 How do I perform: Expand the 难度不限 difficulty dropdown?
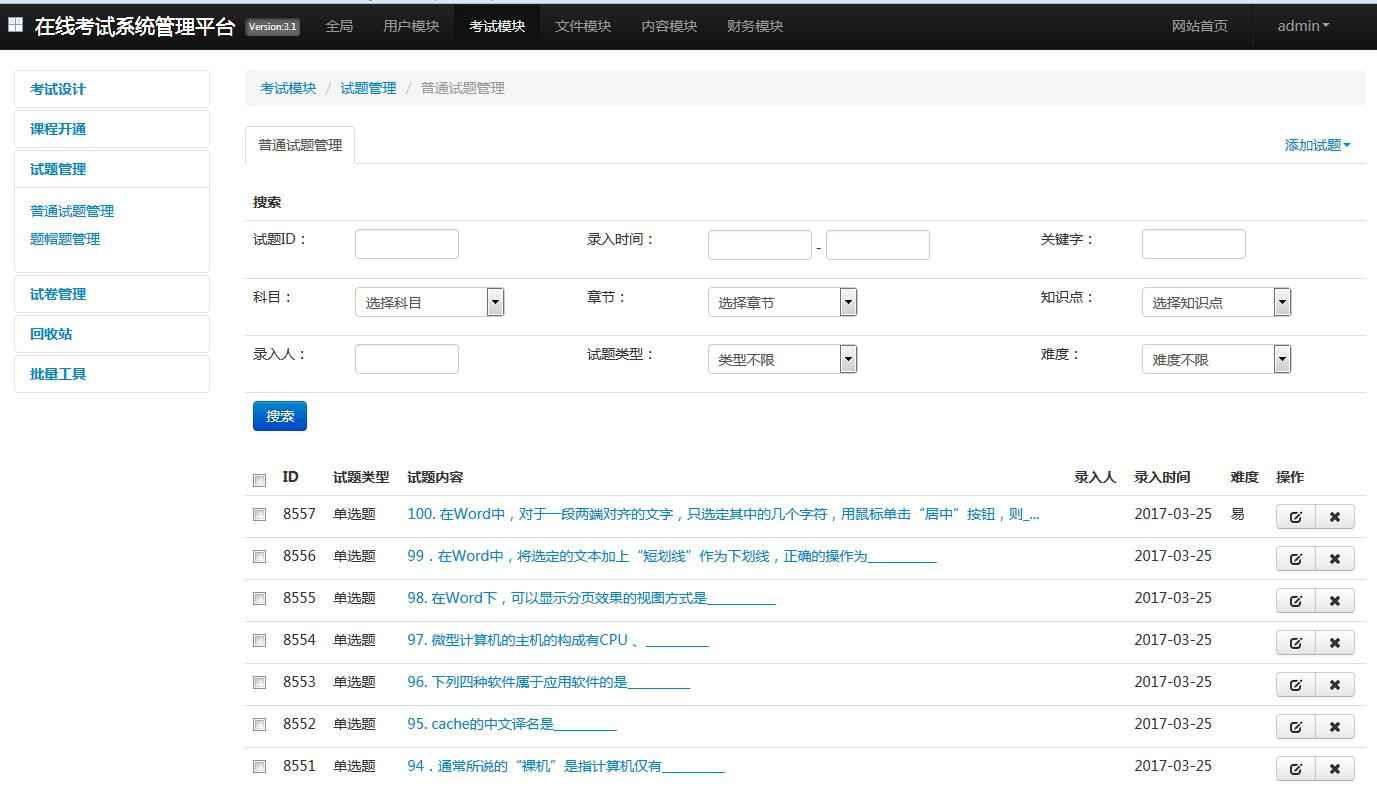1215,359
